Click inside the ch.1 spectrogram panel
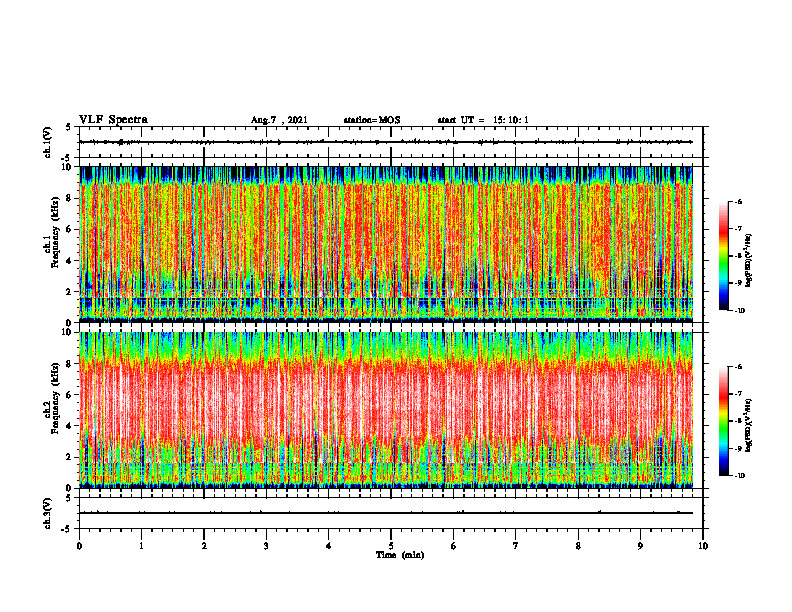 [x=386, y=244]
